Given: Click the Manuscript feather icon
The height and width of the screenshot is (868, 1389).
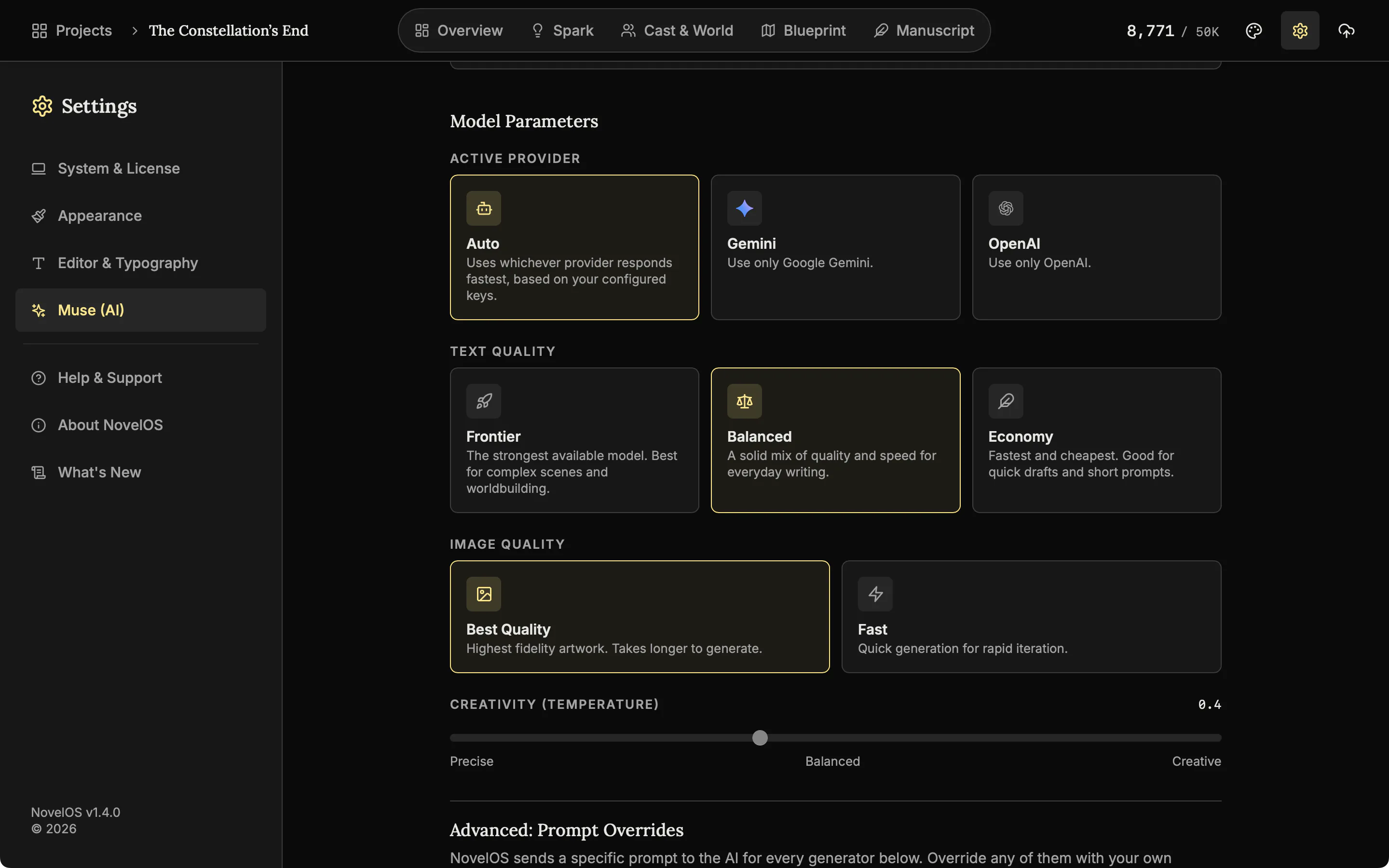Looking at the screenshot, I should [x=881, y=30].
